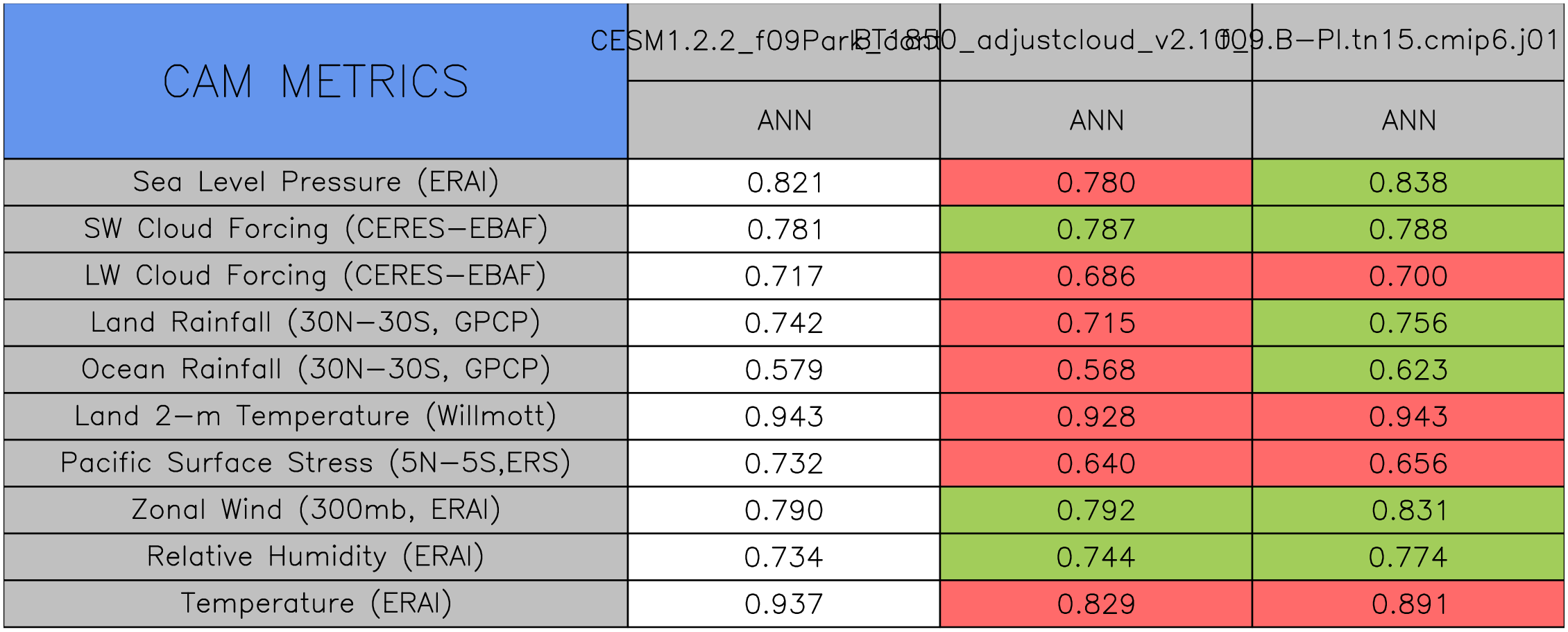The width and height of the screenshot is (1568, 632).
Task: Select the red cell showing 0.640
Action: click(1096, 463)
